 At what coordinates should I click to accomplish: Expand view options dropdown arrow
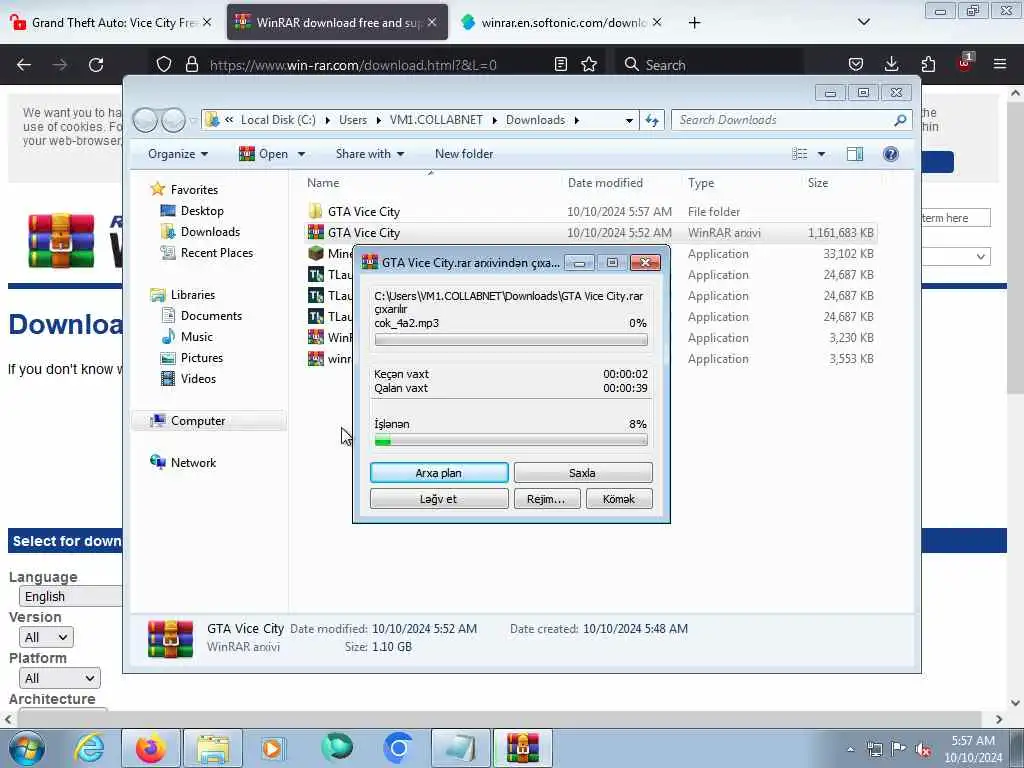click(822, 154)
